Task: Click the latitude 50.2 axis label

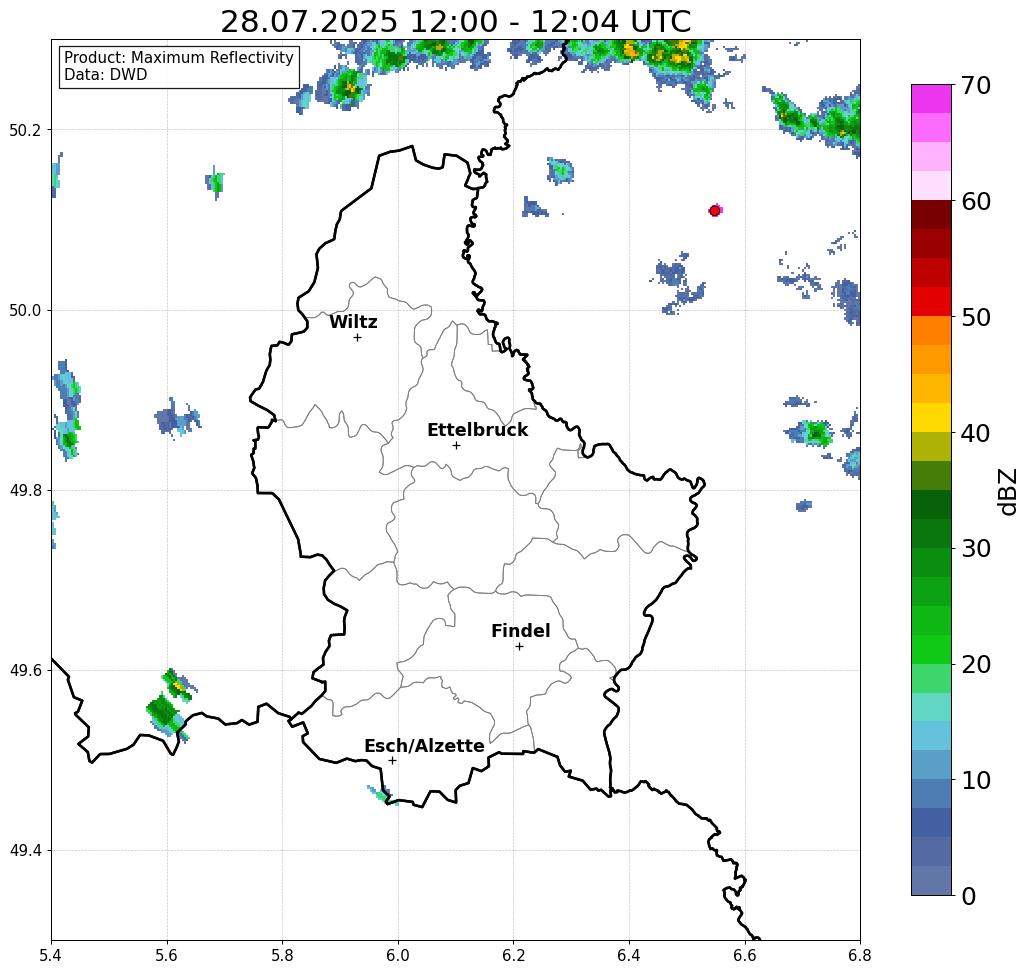Action: pyautogui.click(x=25, y=130)
